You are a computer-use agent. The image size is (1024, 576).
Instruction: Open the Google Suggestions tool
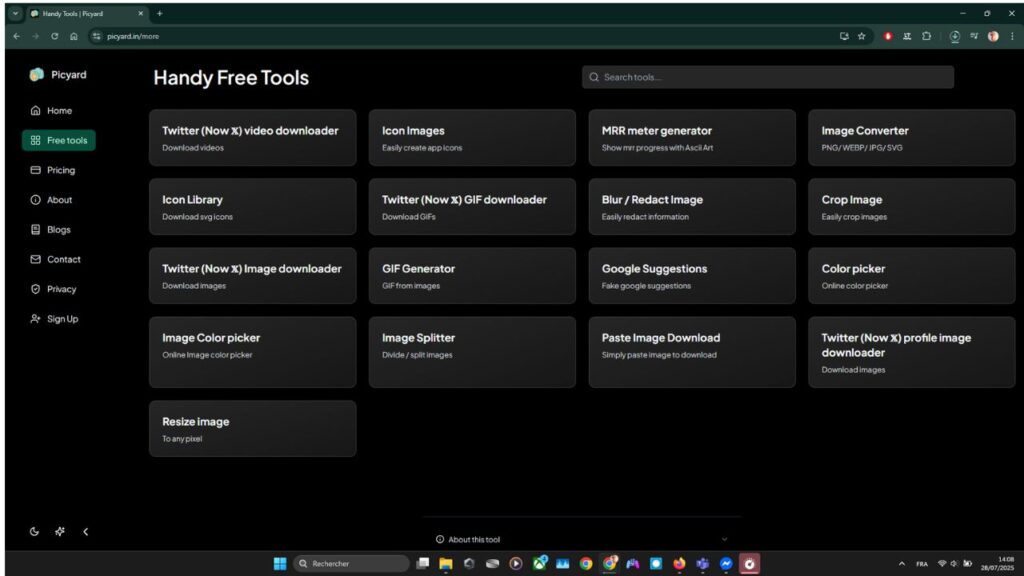(692, 276)
